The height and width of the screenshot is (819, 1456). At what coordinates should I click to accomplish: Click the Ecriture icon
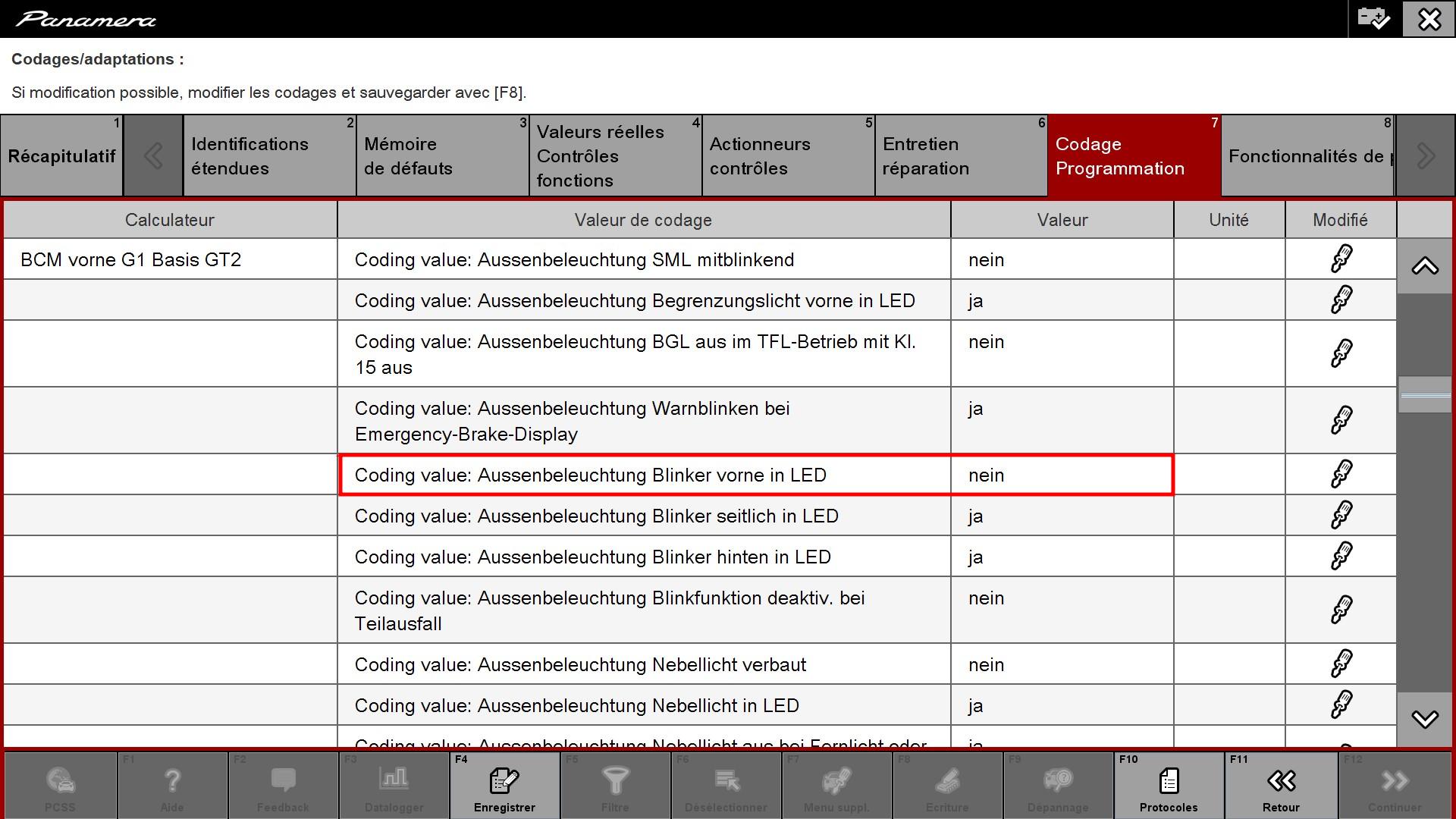947,780
